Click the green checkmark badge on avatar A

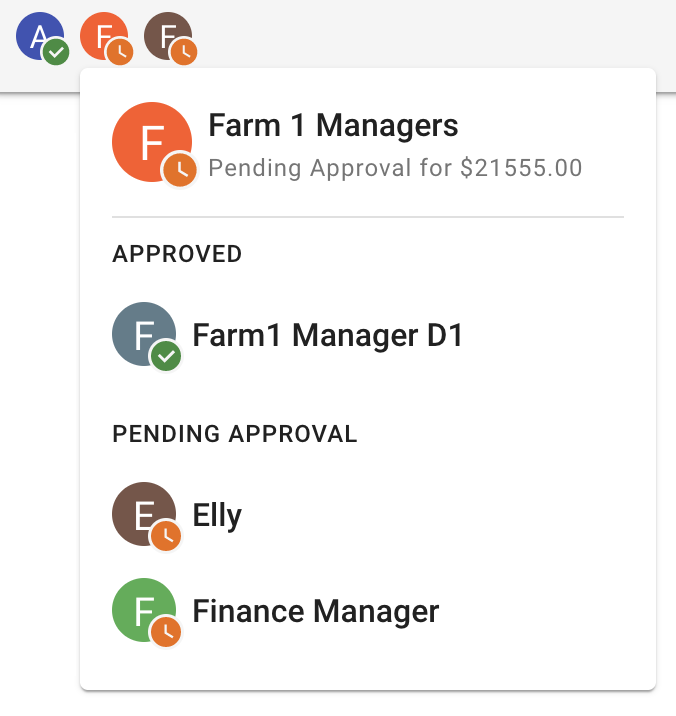pos(56,53)
